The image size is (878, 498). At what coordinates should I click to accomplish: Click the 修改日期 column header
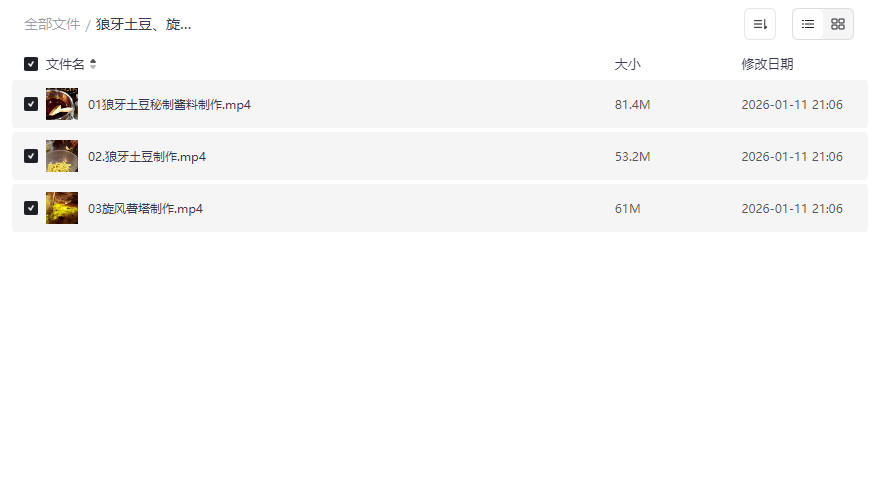coord(767,64)
